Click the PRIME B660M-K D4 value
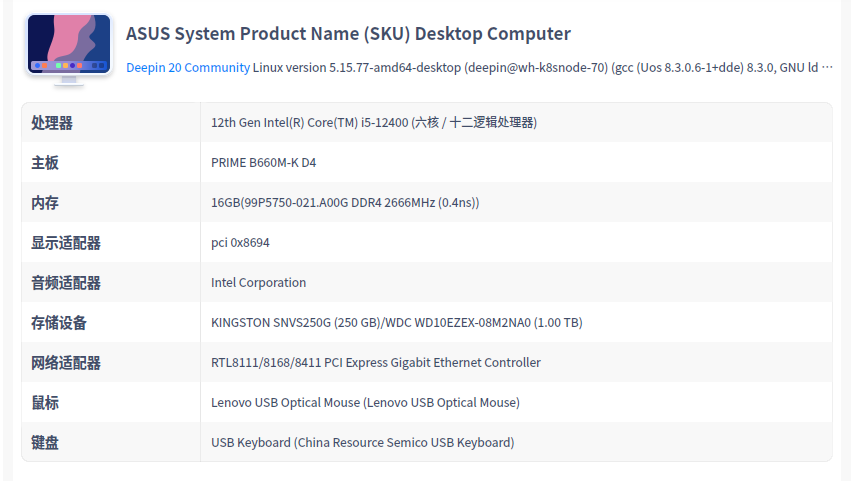851x481 pixels. (263, 163)
